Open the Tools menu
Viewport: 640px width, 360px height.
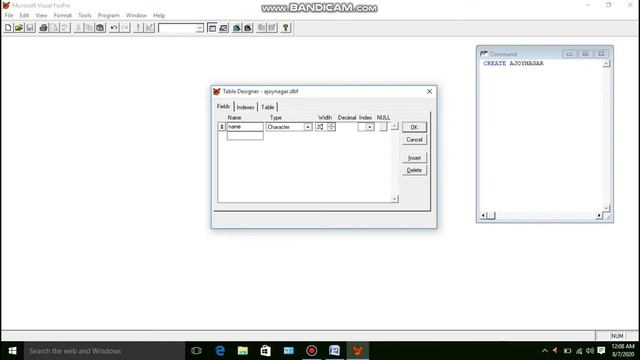[85, 16]
